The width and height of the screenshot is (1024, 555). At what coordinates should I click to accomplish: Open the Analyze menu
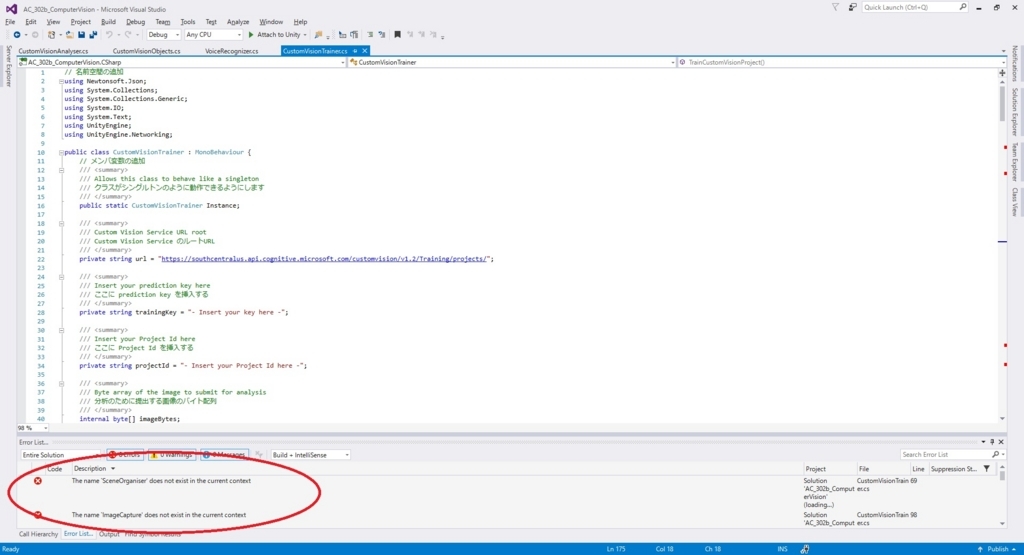[x=238, y=22]
